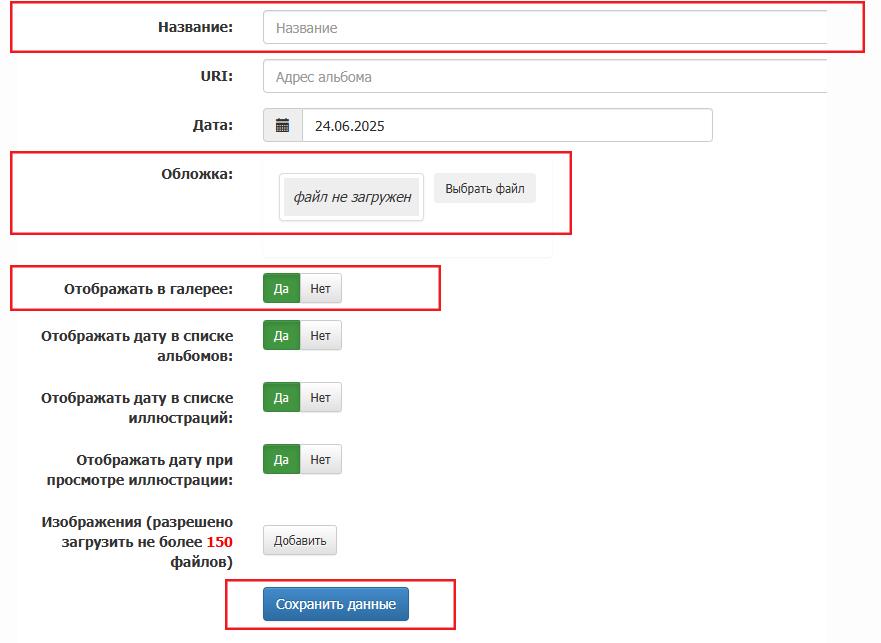Click the 'Обложка:' label
This screenshot has width=881, height=643.
coord(197,174)
